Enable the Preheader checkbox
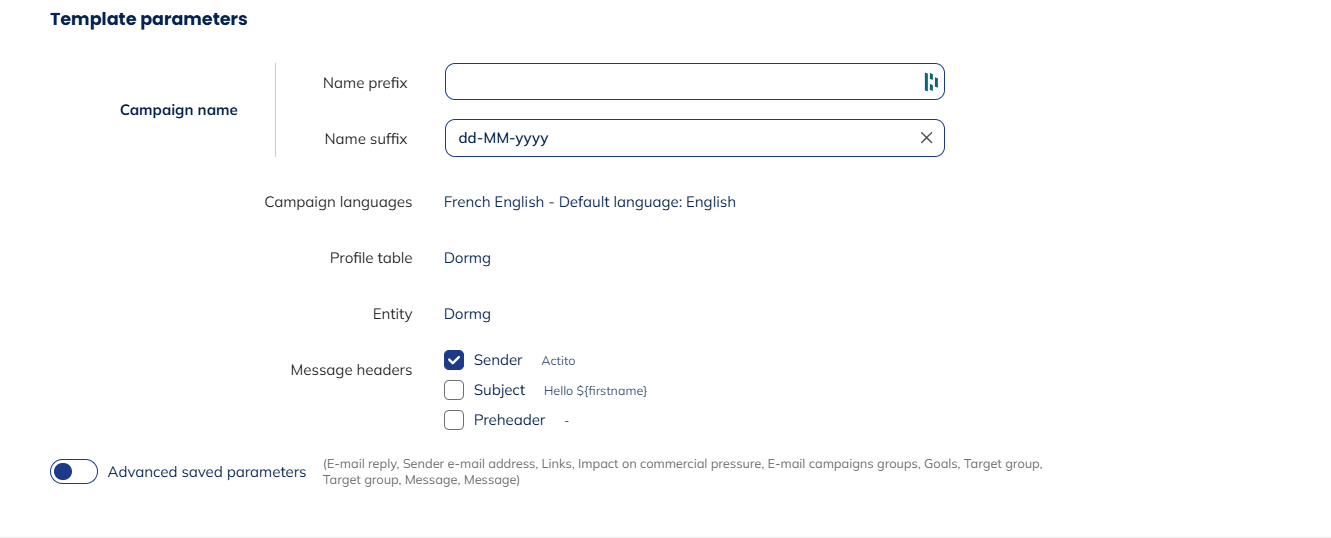 pos(454,420)
